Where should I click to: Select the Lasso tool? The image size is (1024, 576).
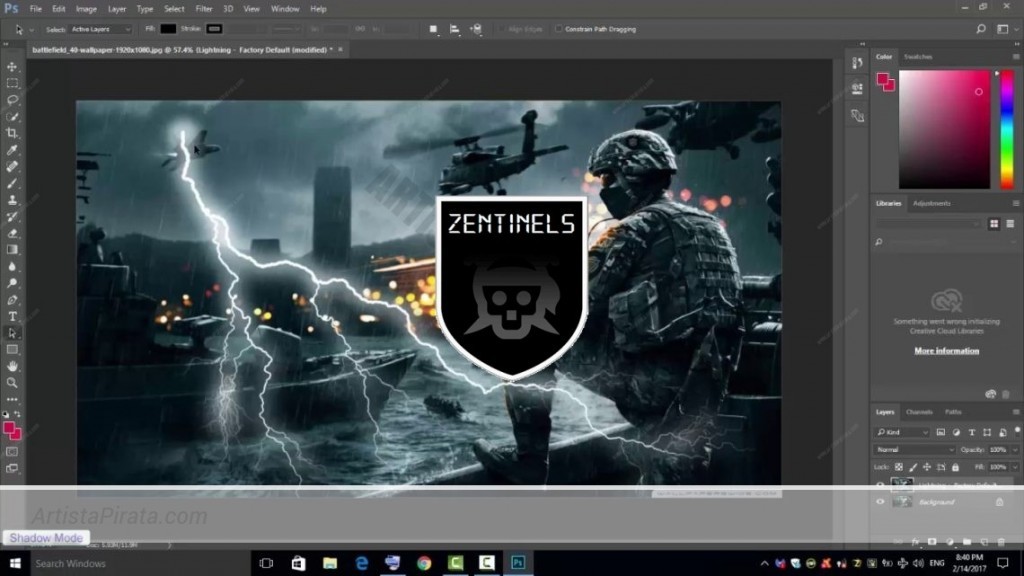coord(12,100)
